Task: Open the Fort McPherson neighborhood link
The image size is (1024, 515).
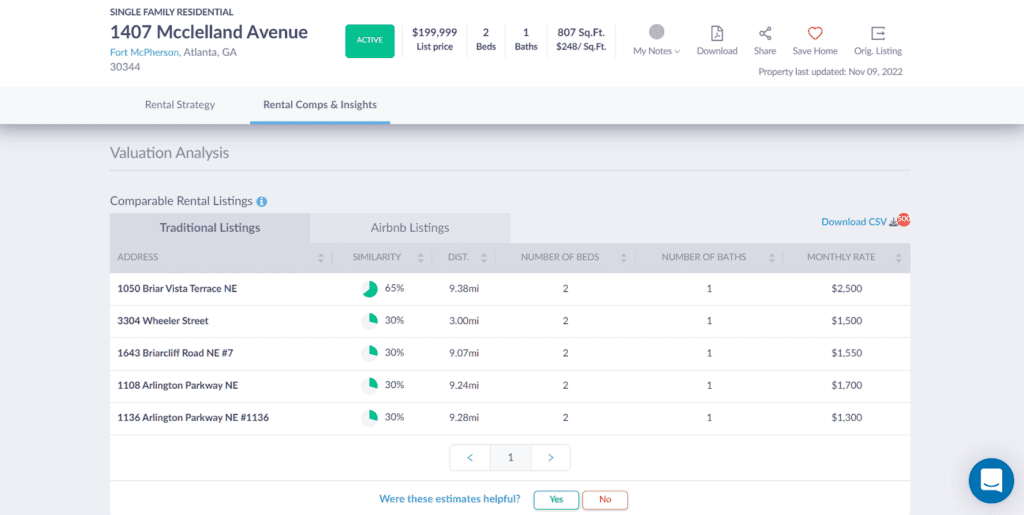Action: click(x=144, y=52)
